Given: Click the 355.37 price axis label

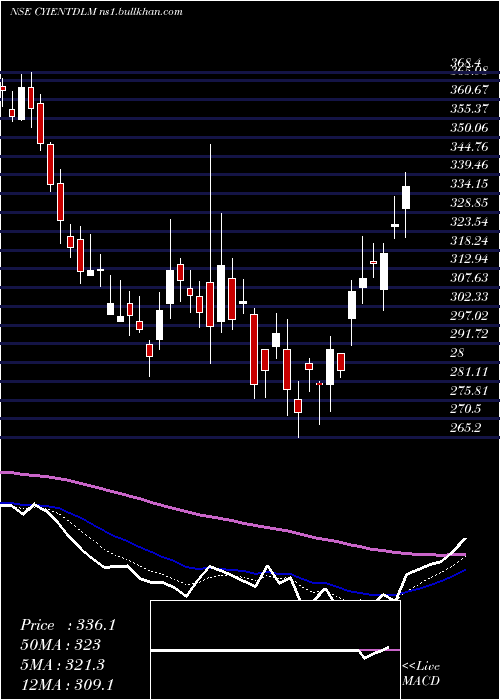Looking at the screenshot, I should click(x=469, y=109).
